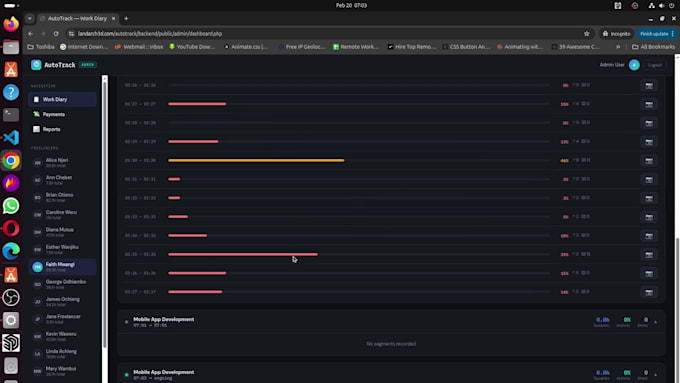Screen dimensions: 680x383
Task: Launch Firefox from the dock
Action: pos(11,24)
